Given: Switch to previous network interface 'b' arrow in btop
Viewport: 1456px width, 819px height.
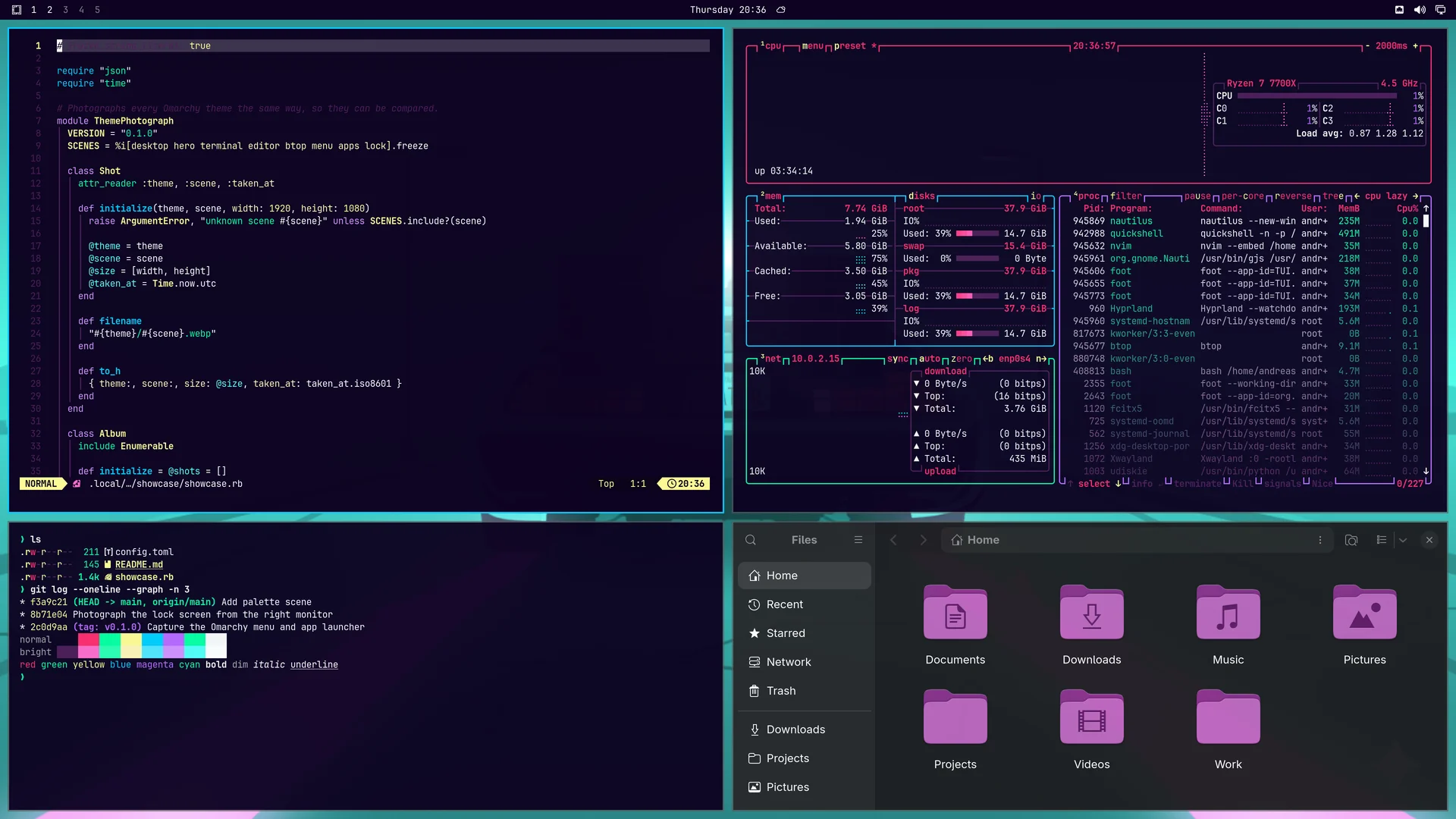Looking at the screenshot, I should [x=988, y=359].
